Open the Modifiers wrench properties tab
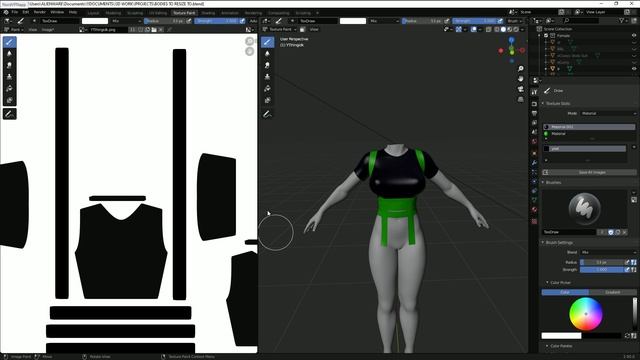The image size is (640, 360). (534, 162)
